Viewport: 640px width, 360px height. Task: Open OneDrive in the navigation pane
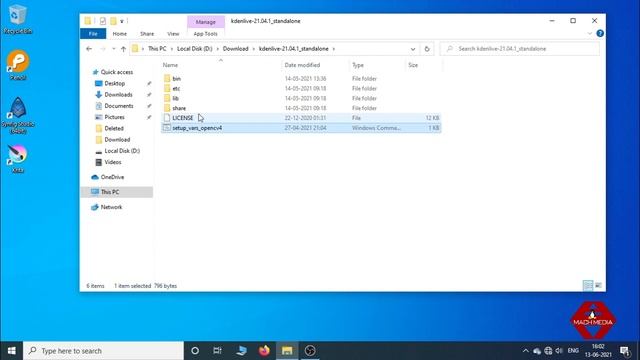pos(112,177)
